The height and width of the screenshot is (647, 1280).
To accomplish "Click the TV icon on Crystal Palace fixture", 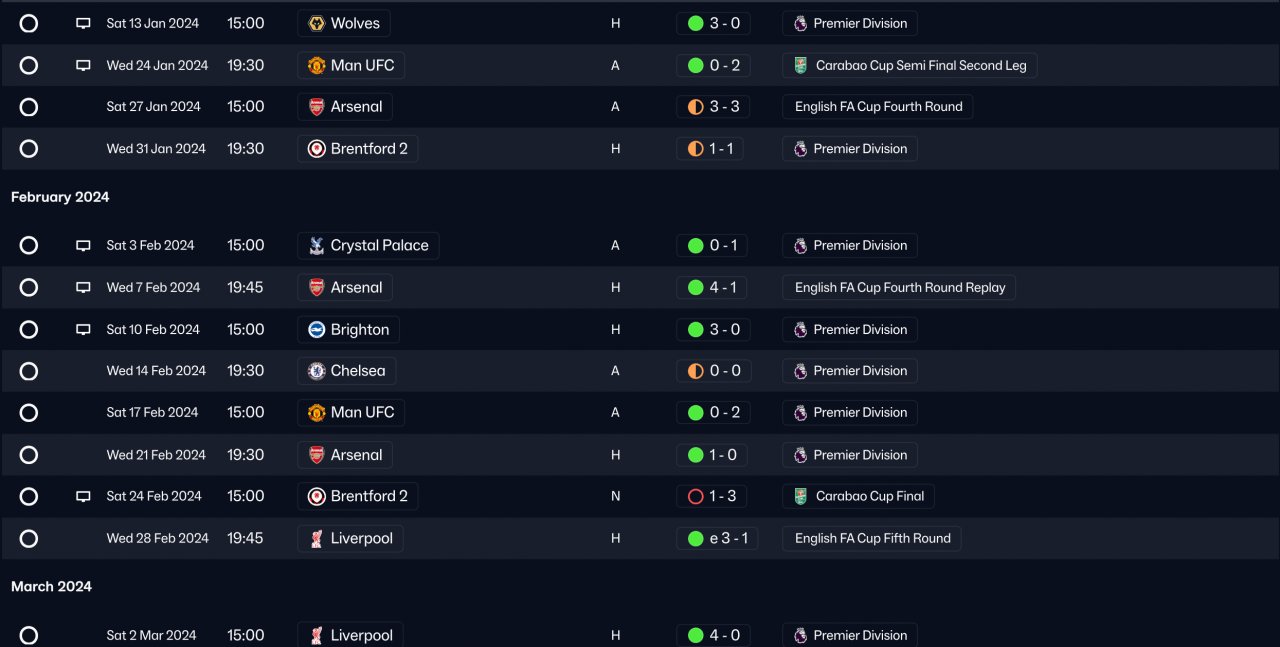I will pyautogui.click(x=83, y=245).
